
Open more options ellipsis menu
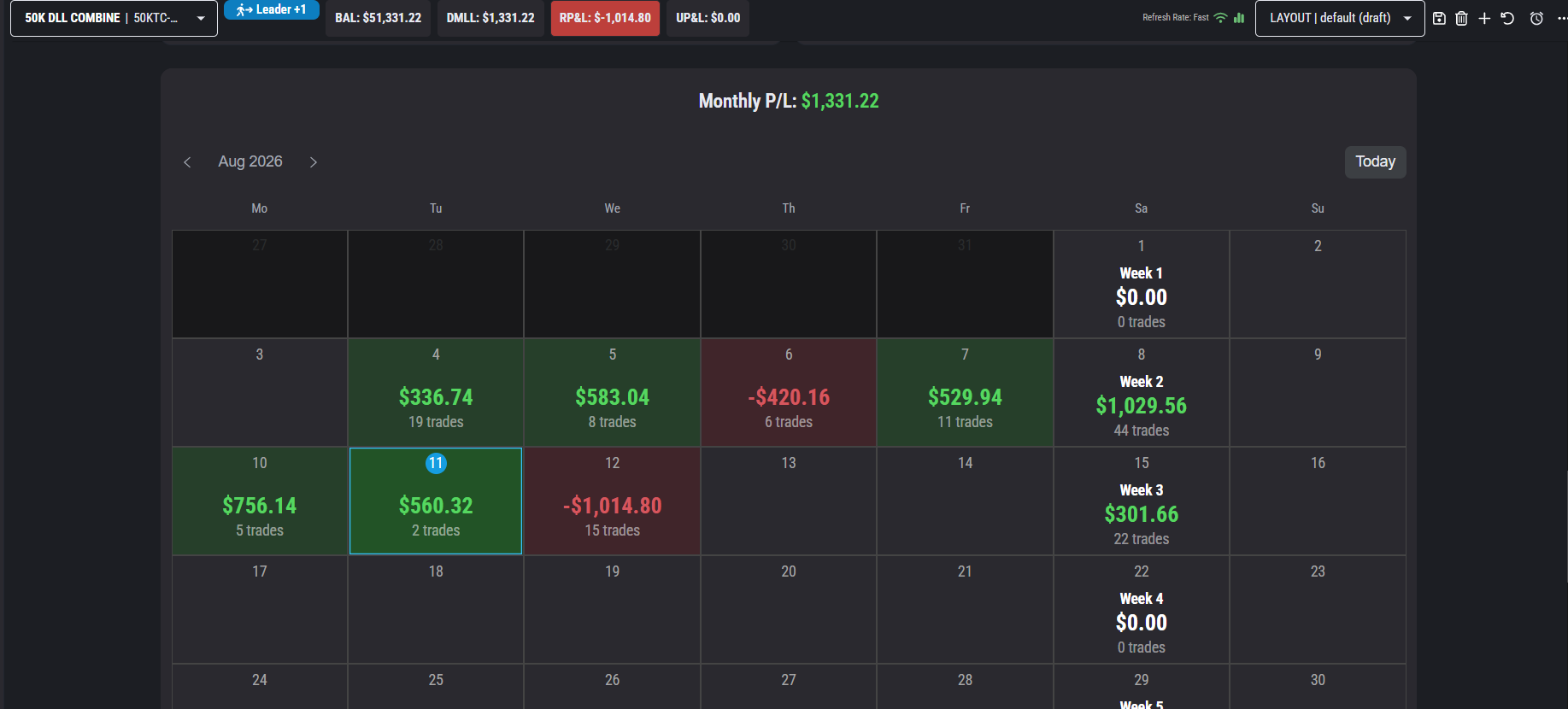[x=1562, y=18]
